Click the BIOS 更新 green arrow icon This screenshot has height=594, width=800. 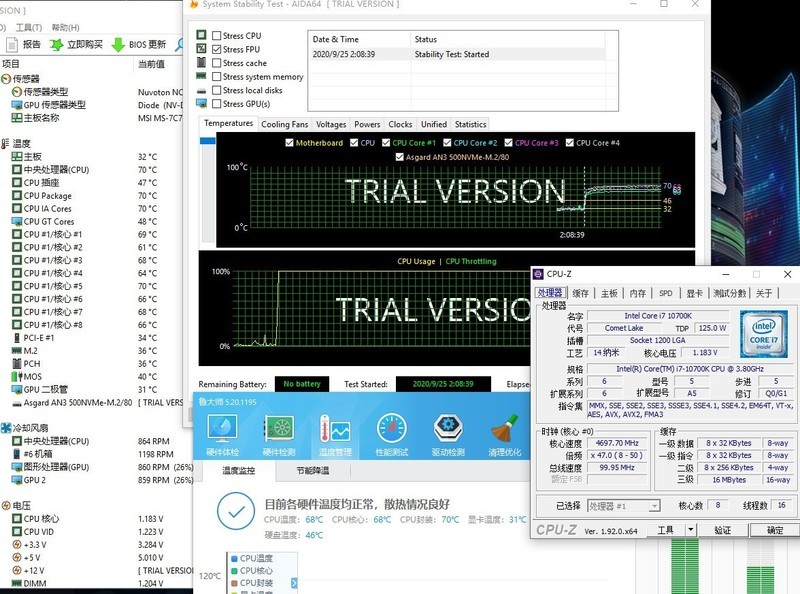point(118,45)
